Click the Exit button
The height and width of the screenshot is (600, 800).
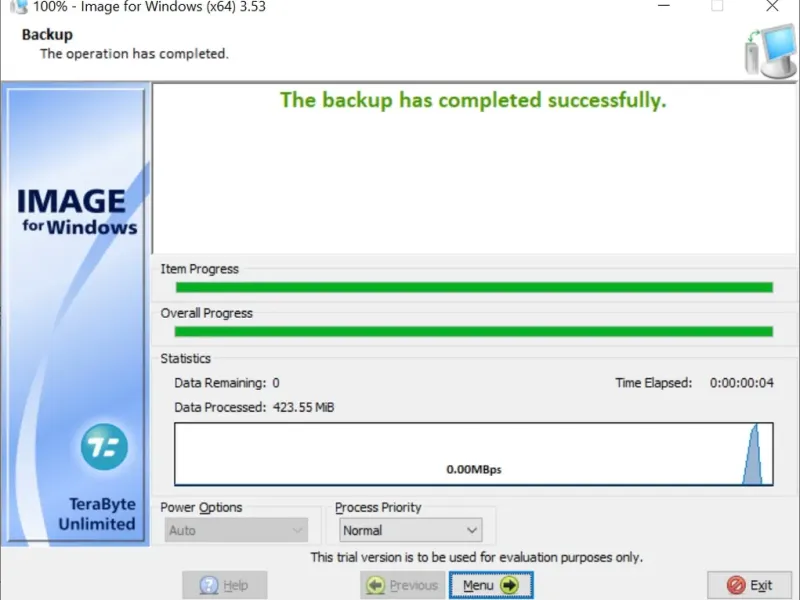749,585
